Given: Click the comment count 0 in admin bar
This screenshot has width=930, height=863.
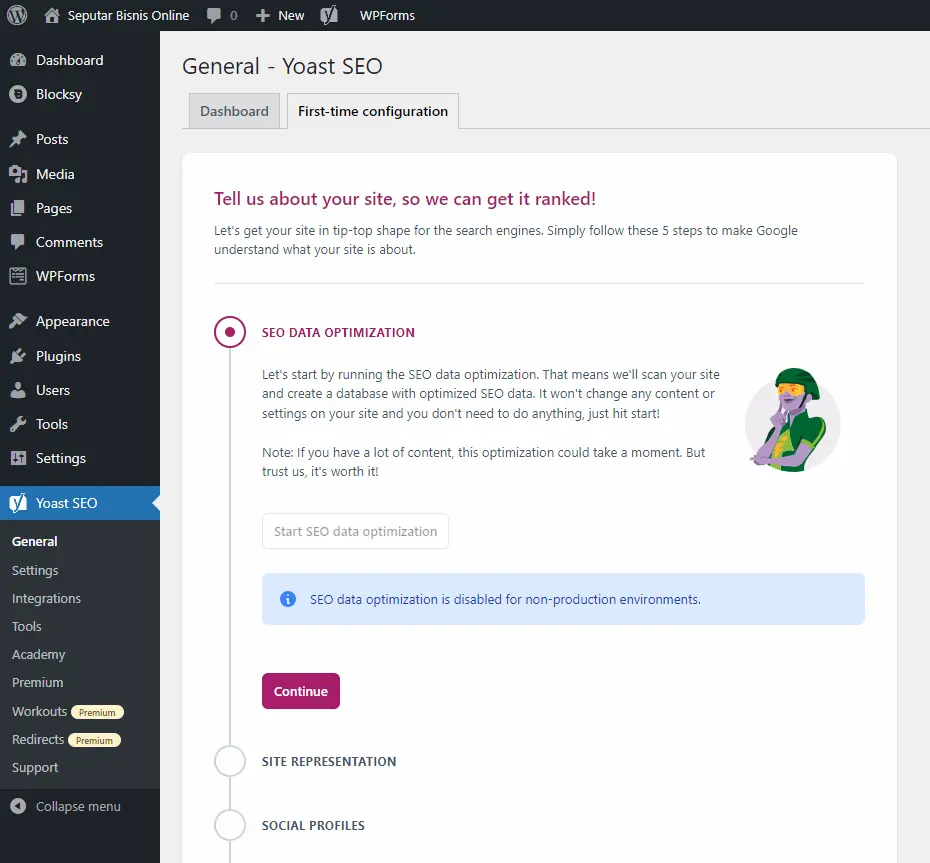Looking at the screenshot, I should 234,15.
